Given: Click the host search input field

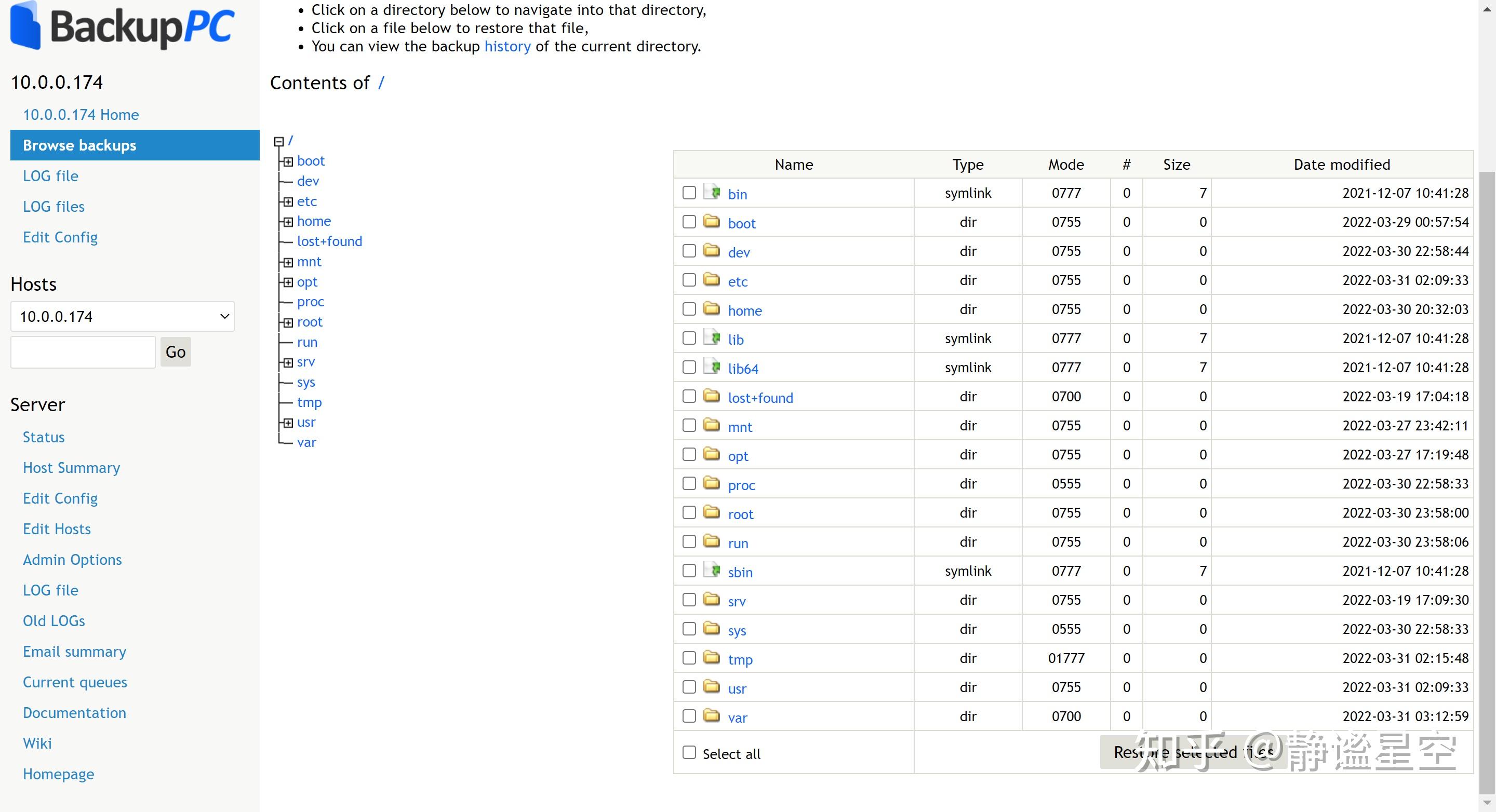Looking at the screenshot, I should 83,351.
